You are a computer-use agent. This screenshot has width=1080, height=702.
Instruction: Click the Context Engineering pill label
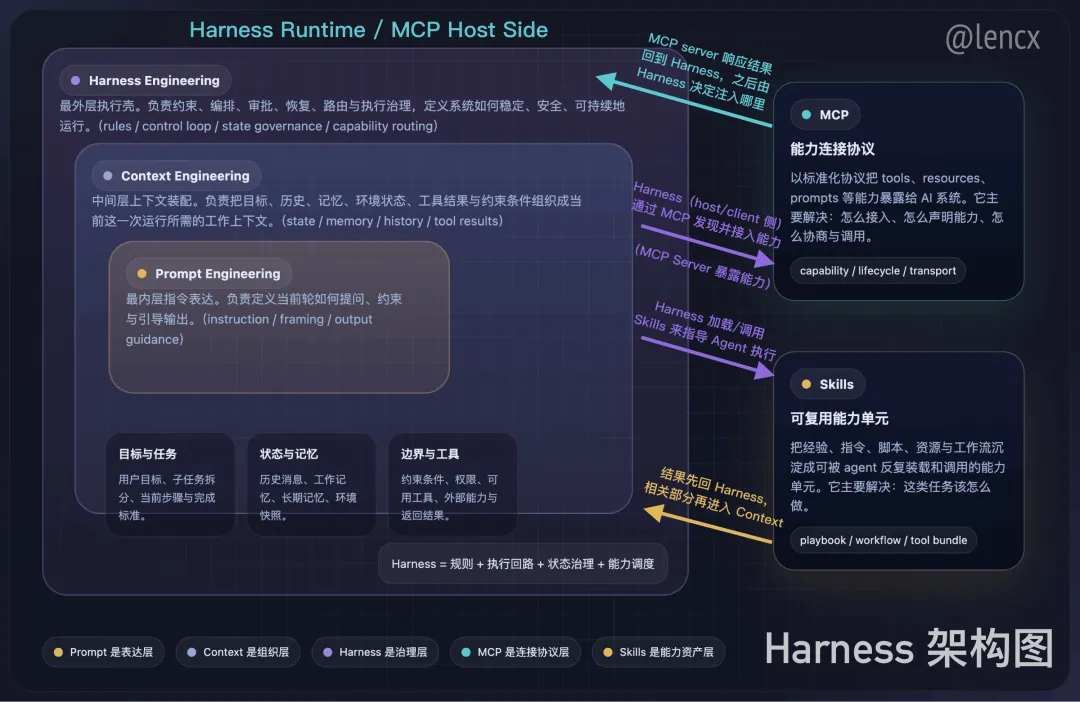pyautogui.click(x=176, y=176)
